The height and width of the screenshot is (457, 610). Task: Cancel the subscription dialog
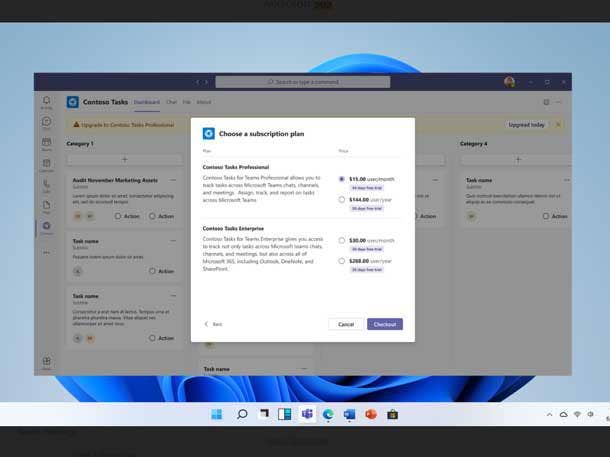pyautogui.click(x=346, y=324)
